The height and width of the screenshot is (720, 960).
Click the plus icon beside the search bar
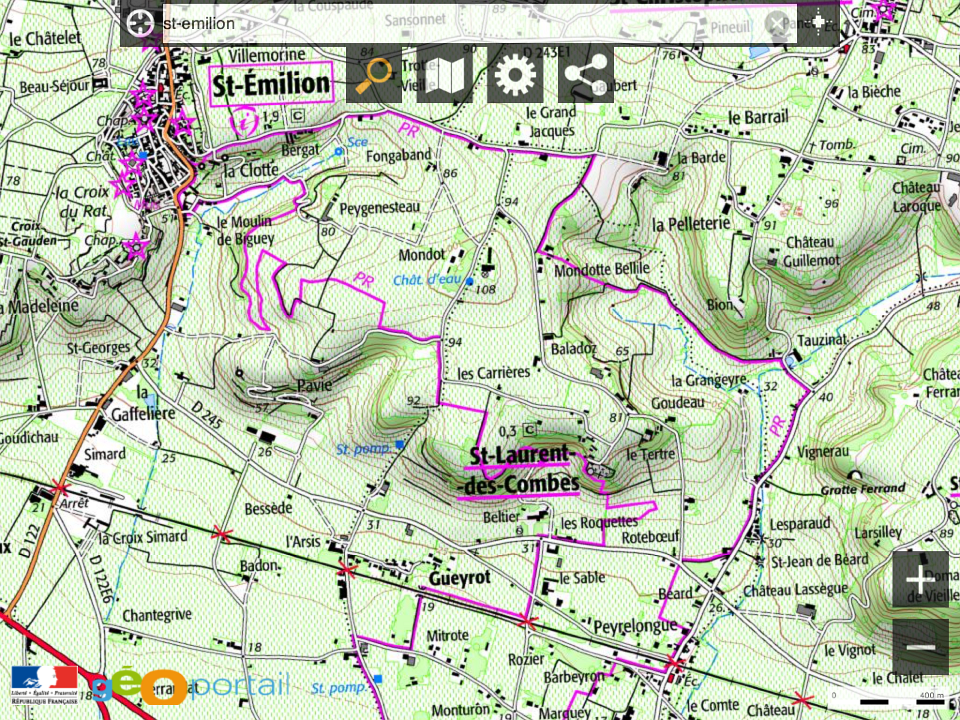819,23
